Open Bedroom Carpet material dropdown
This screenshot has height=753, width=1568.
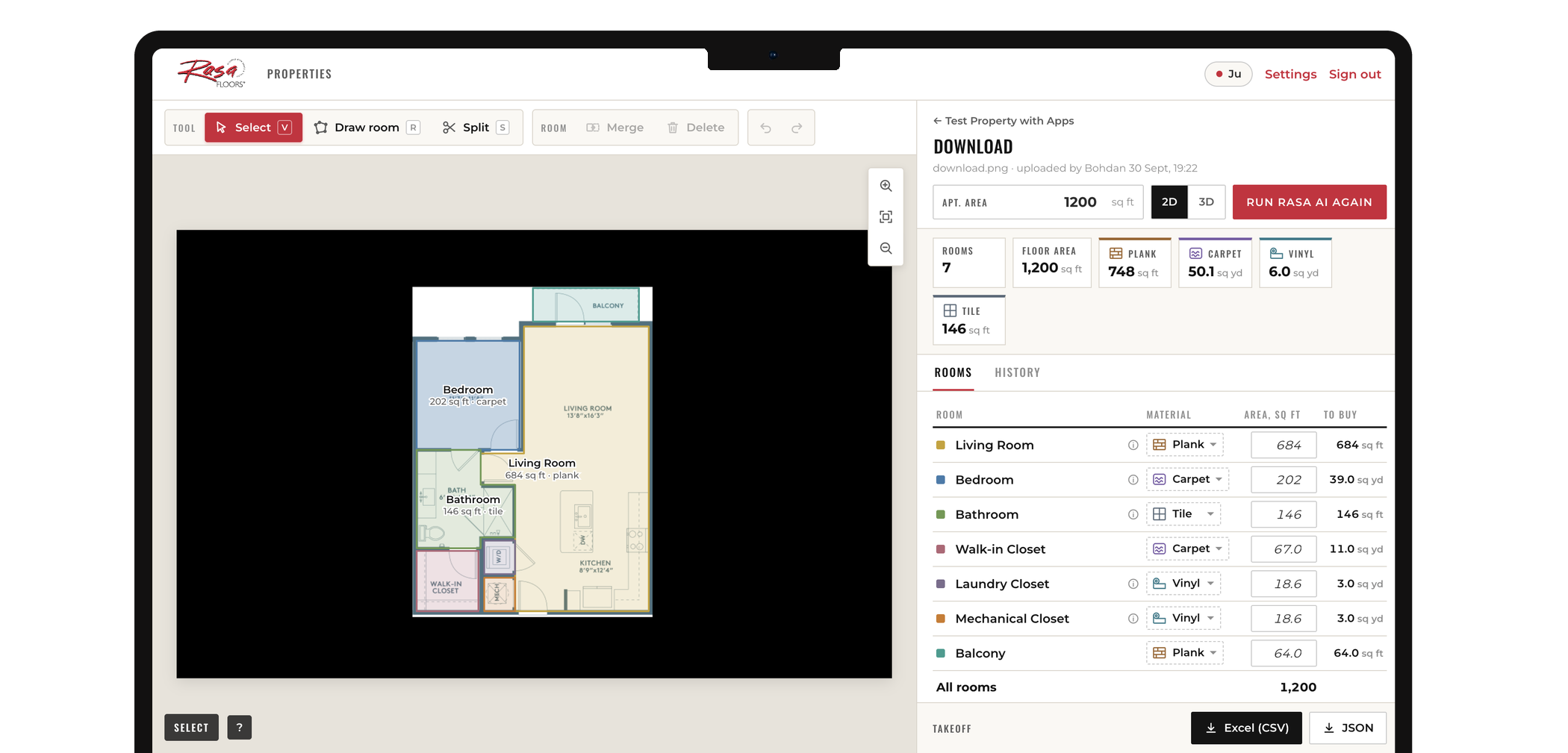coord(1187,479)
